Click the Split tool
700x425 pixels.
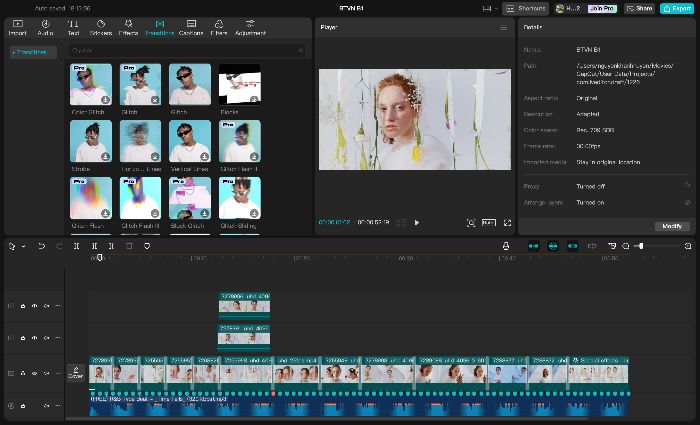(x=77, y=246)
